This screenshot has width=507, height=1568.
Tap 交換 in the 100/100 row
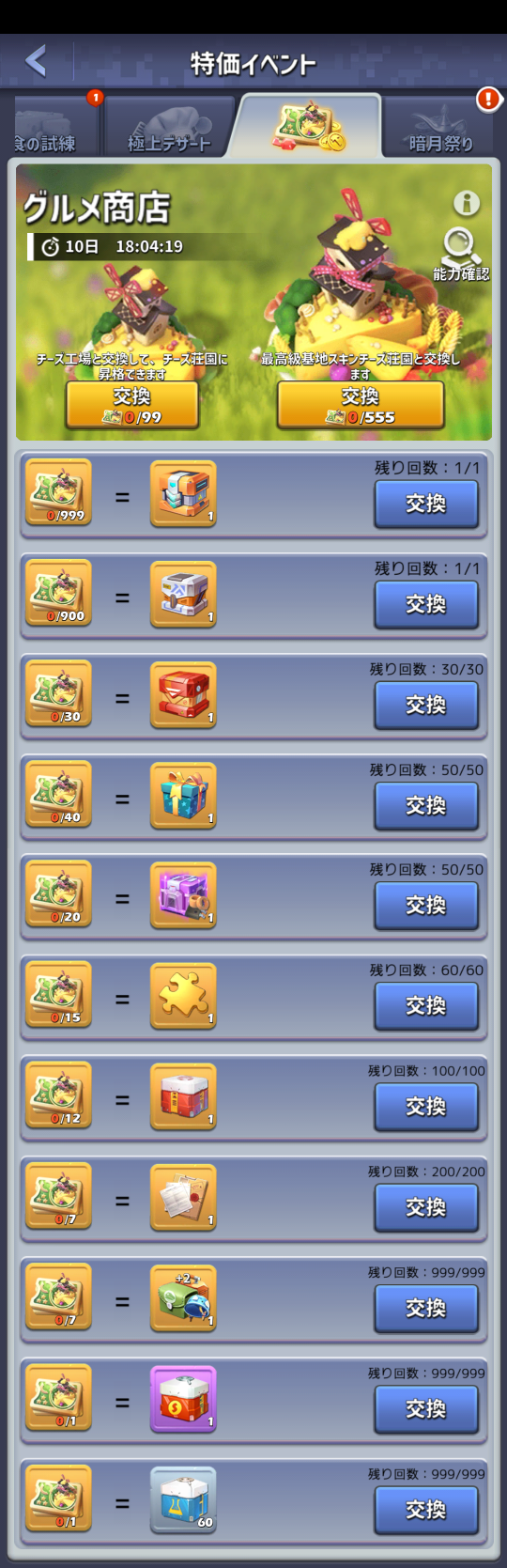pos(426,1107)
